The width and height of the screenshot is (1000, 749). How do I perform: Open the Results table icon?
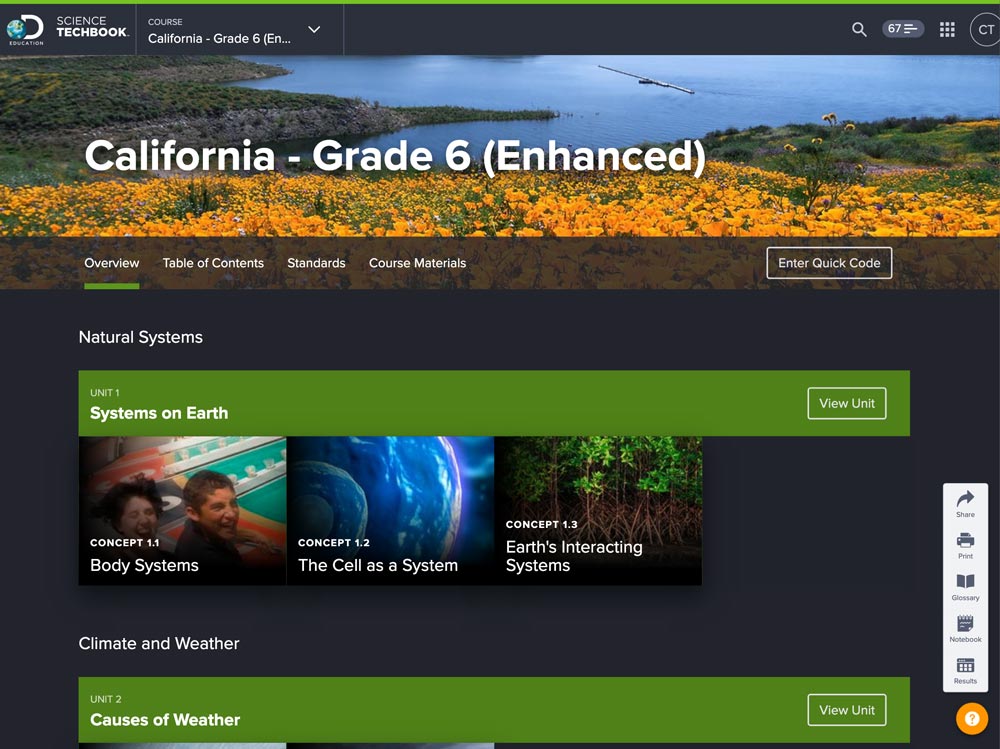pos(965,670)
